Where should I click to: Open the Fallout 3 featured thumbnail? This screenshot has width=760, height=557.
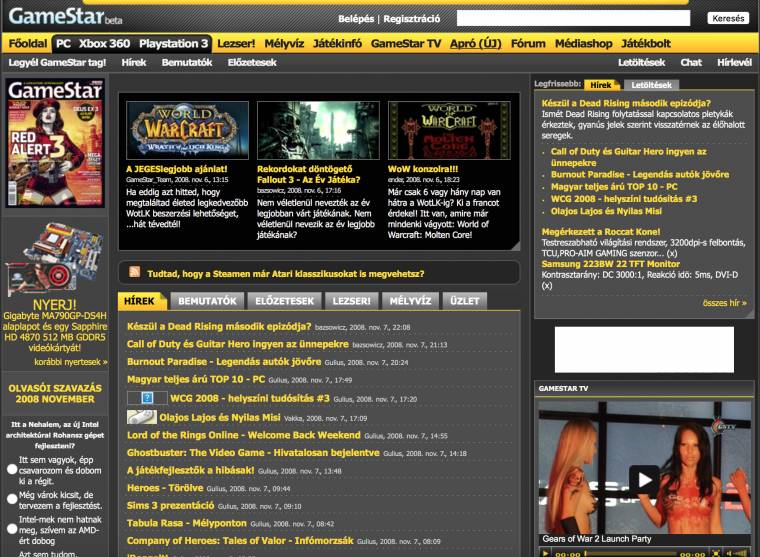[318, 130]
